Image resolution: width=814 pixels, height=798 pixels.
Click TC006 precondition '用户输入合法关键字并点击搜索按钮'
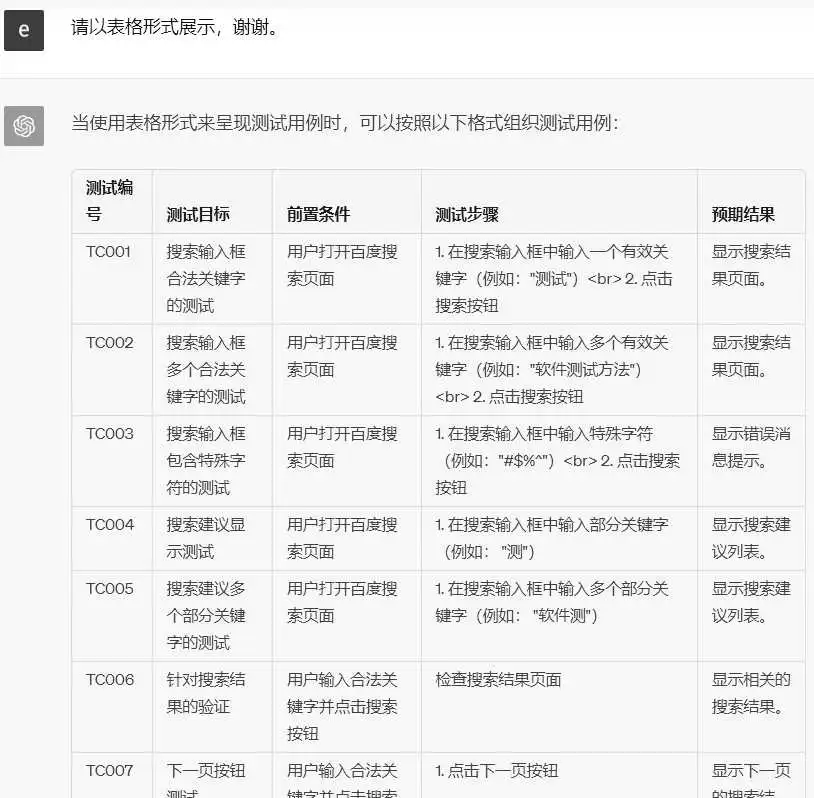(342, 707)
